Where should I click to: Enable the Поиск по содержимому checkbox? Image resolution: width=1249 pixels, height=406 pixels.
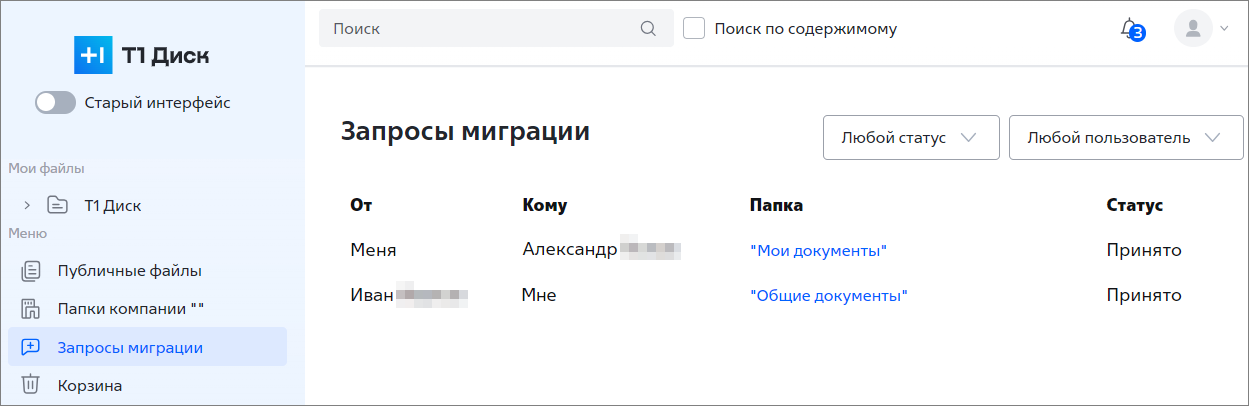(694, 28)
